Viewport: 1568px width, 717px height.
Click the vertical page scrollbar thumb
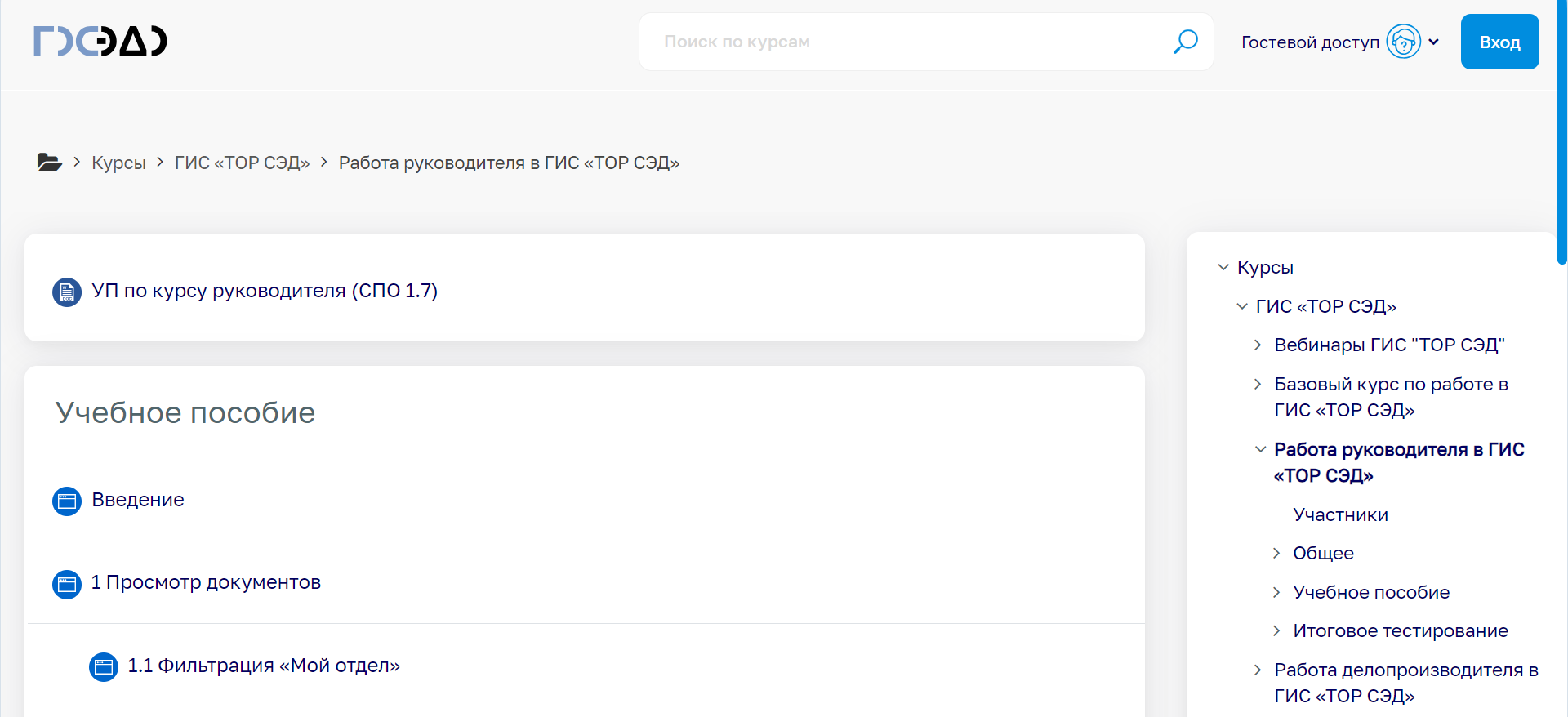coord(1561,131)
